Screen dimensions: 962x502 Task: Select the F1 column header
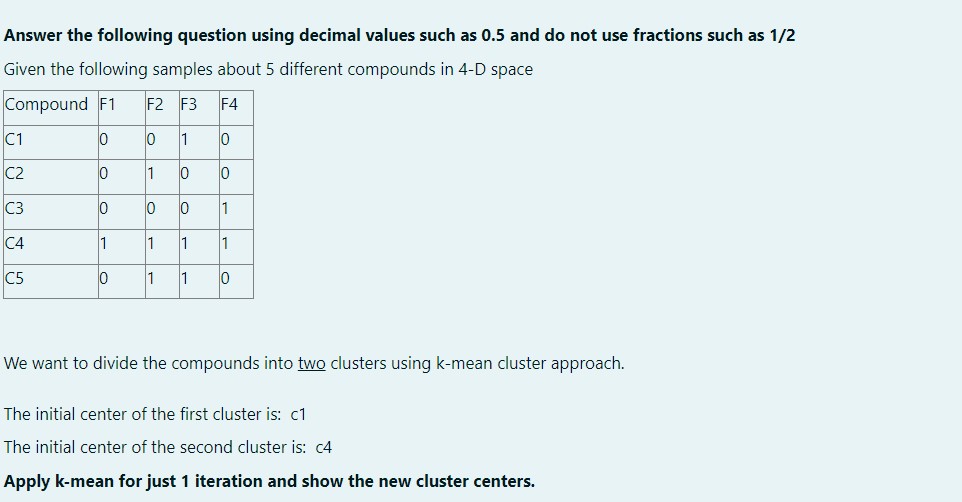[121, 108]
